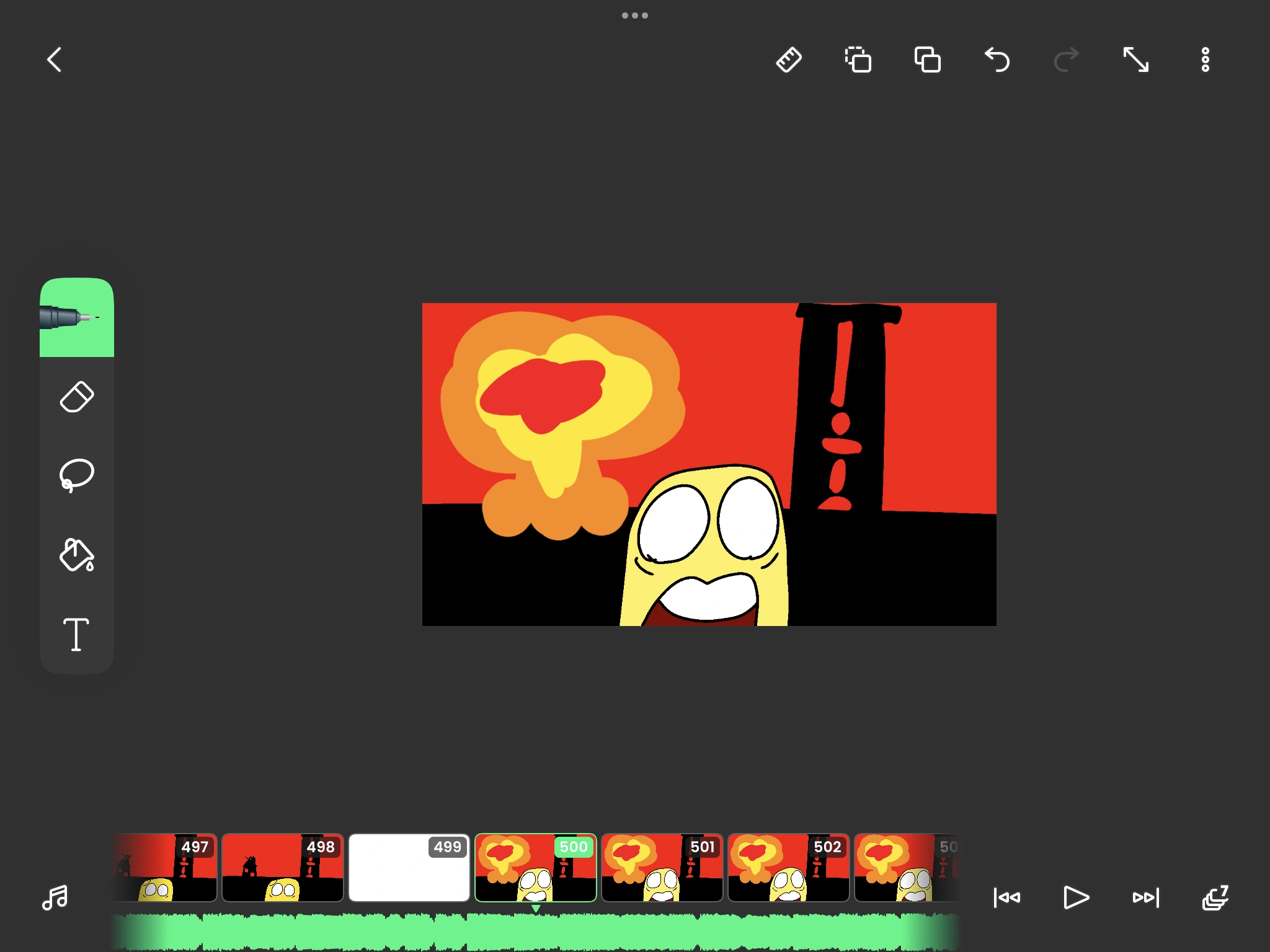Open the three-dot more options menu
The image size is (1270, 952).
(1205, 60)
